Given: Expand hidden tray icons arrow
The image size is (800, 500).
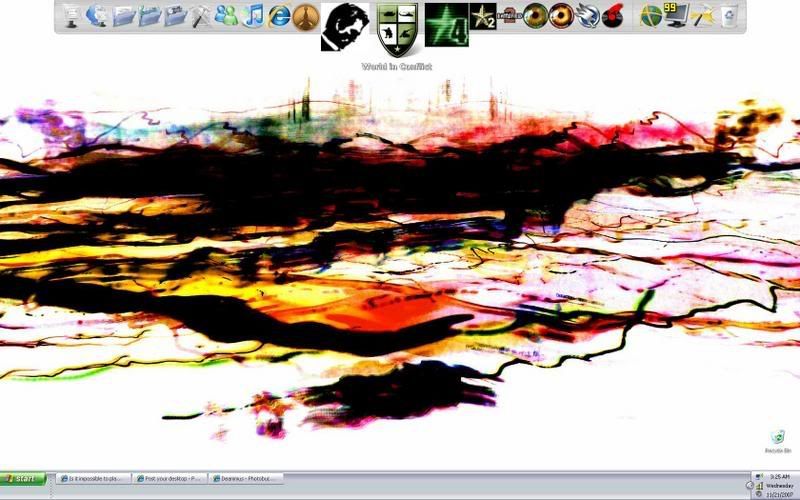Looking at the screenshot, I should pos(749,485).
